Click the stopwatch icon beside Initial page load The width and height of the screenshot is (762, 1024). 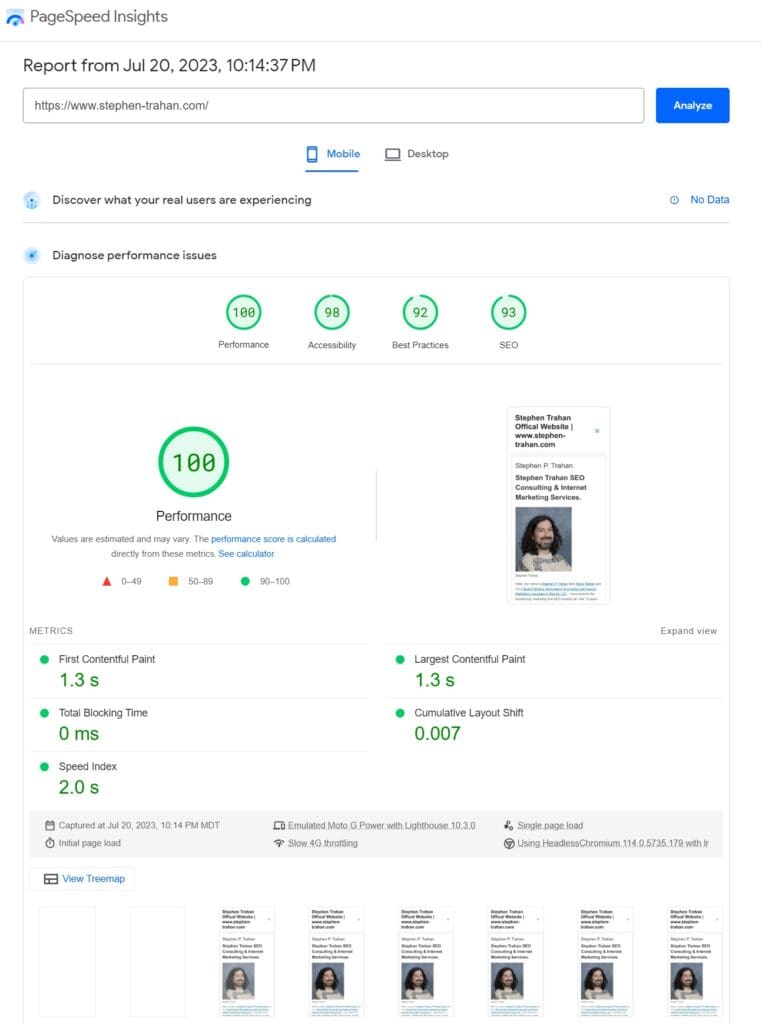tap(50, 843)
